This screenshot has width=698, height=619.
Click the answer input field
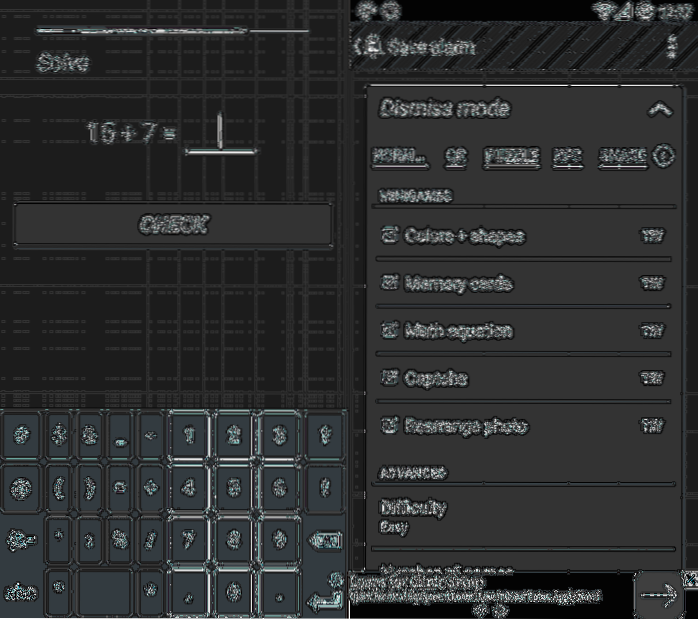(222, 135)
